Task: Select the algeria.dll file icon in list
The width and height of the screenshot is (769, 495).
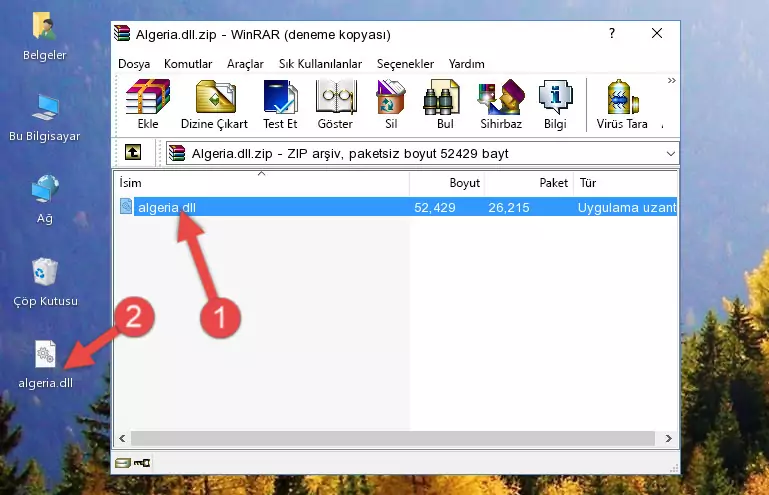Action: tap(126, 207)
